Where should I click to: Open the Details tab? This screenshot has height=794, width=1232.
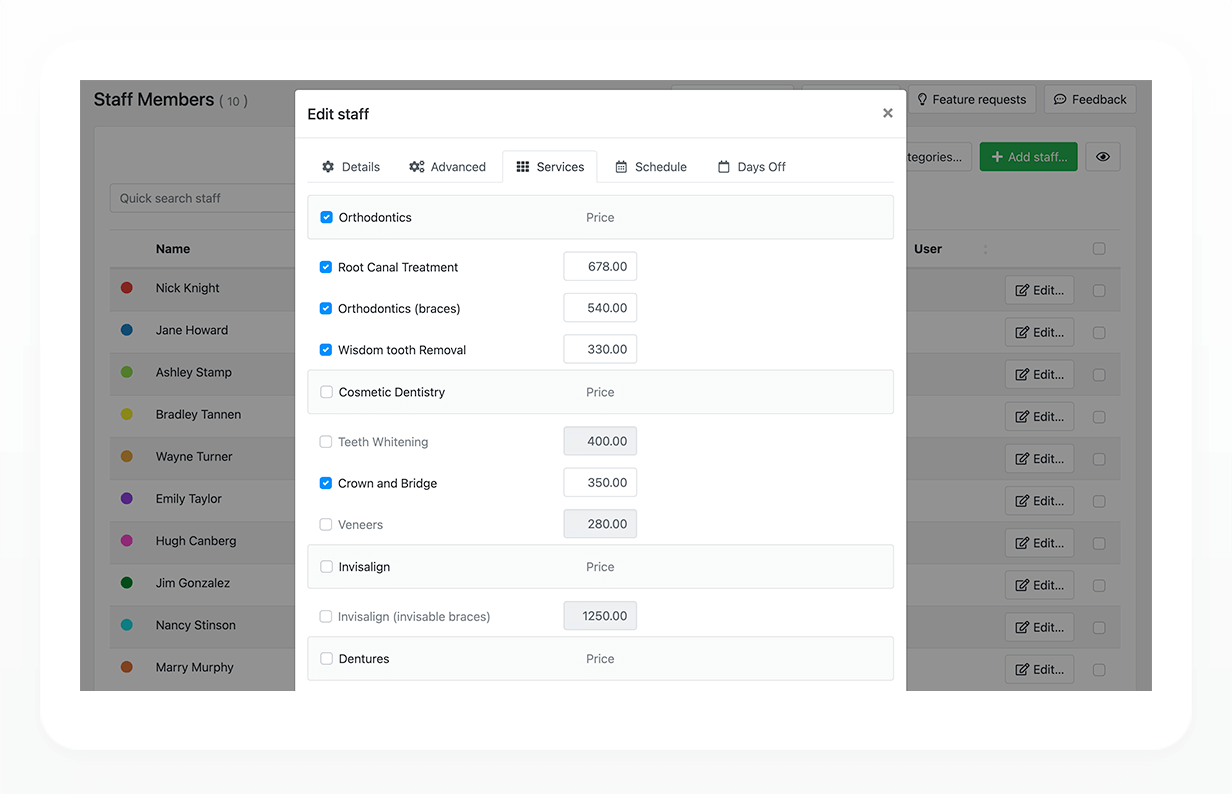350,167
